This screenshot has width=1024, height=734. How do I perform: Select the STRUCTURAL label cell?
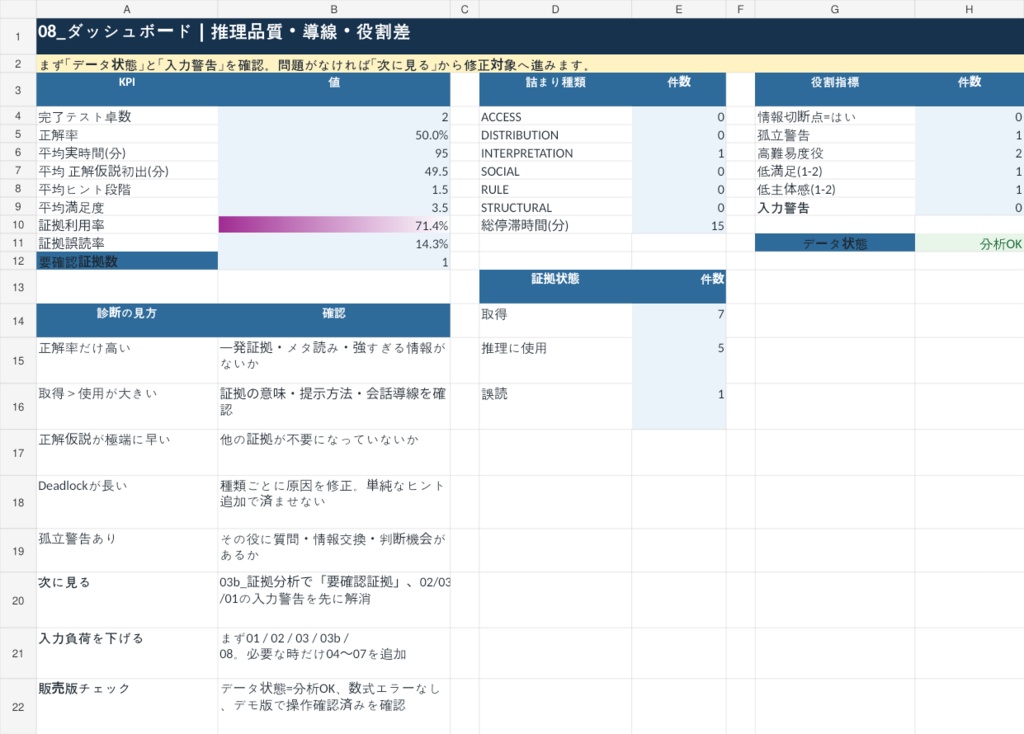[555, 207]
